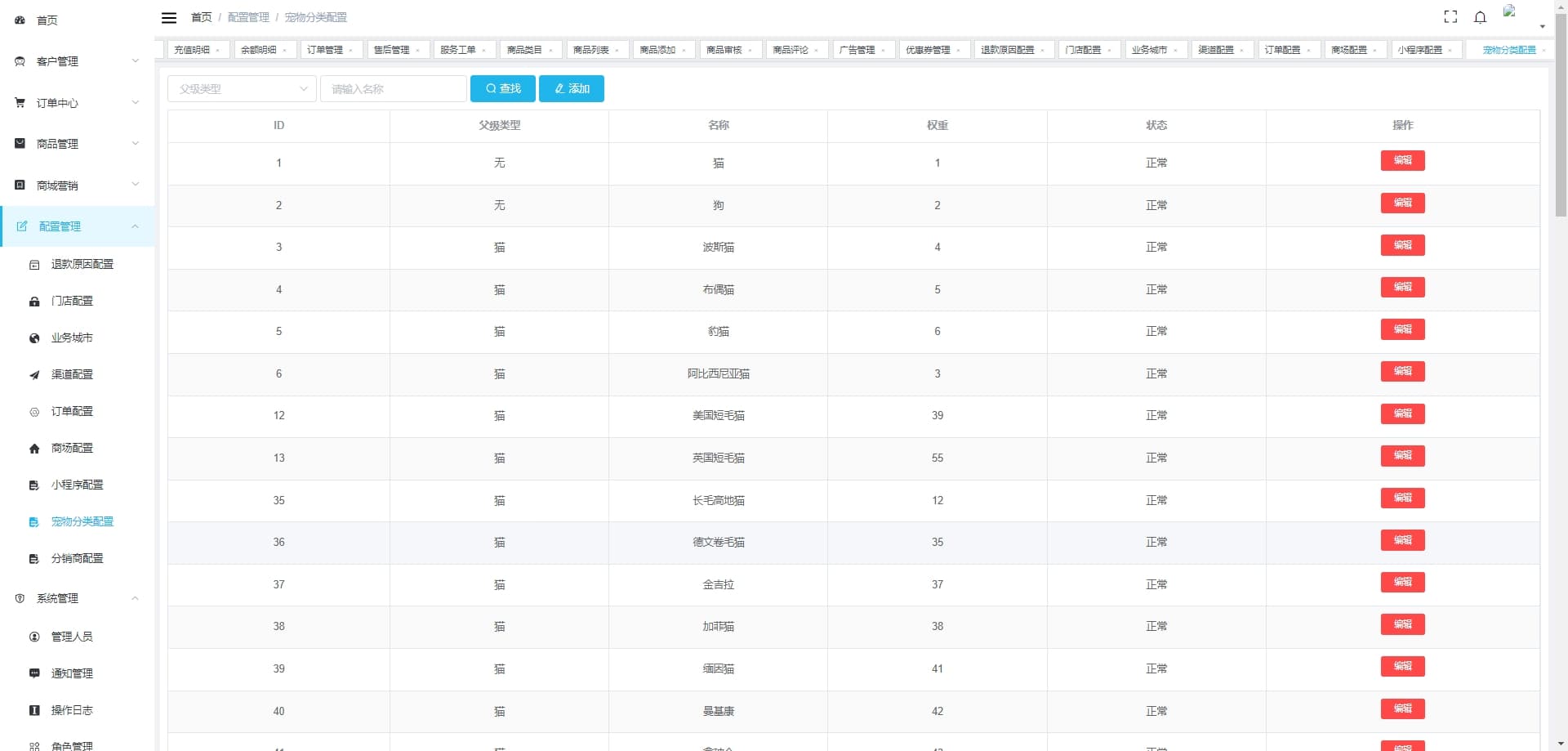1568x751 pixels.
Task: Click 编辑 for the 美国短毛猫 row
Action: pos(1403,413)
